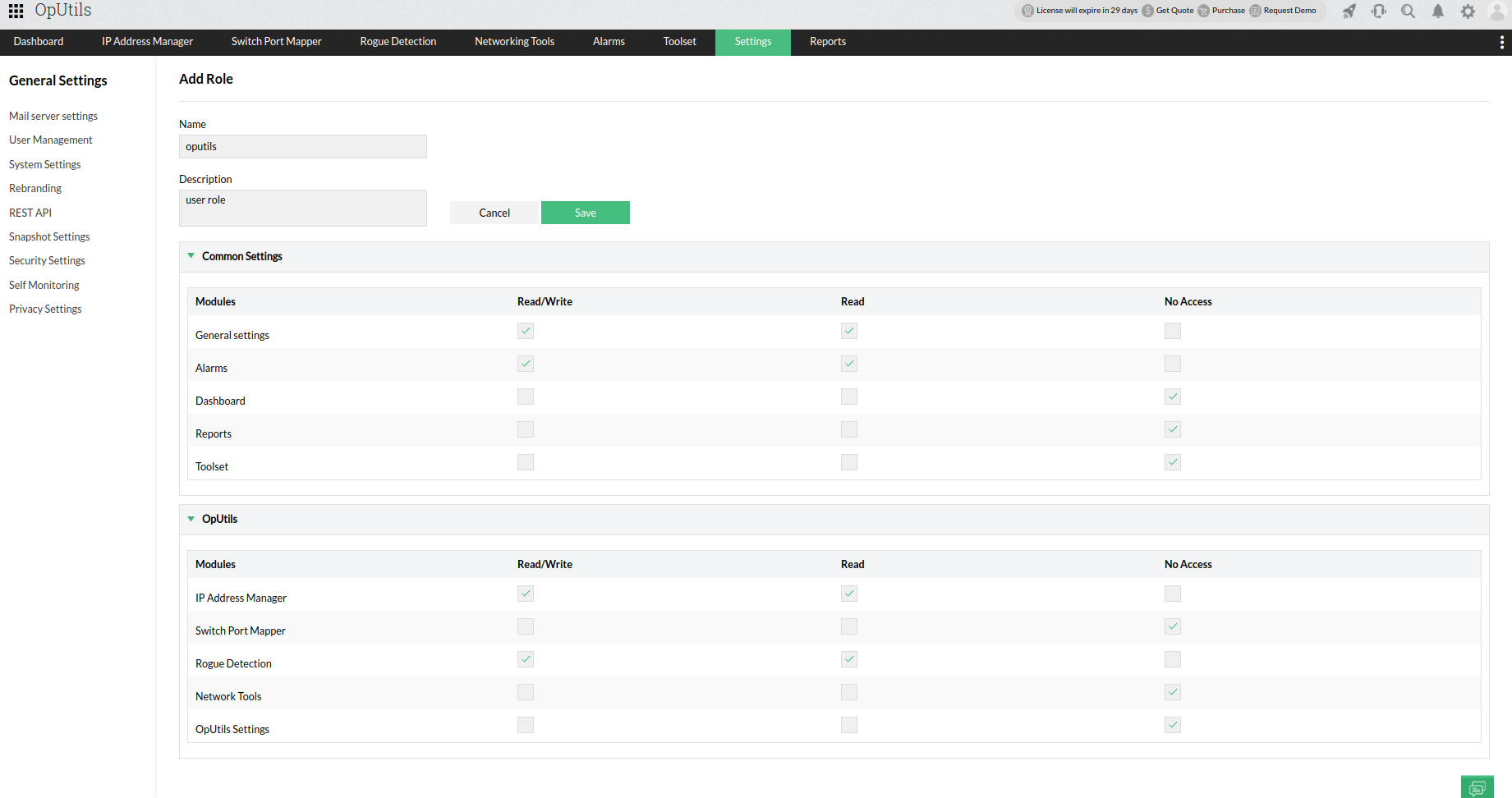1512x798 pixels.
Task: Check Read for Dashboard module
Action: 849,397
